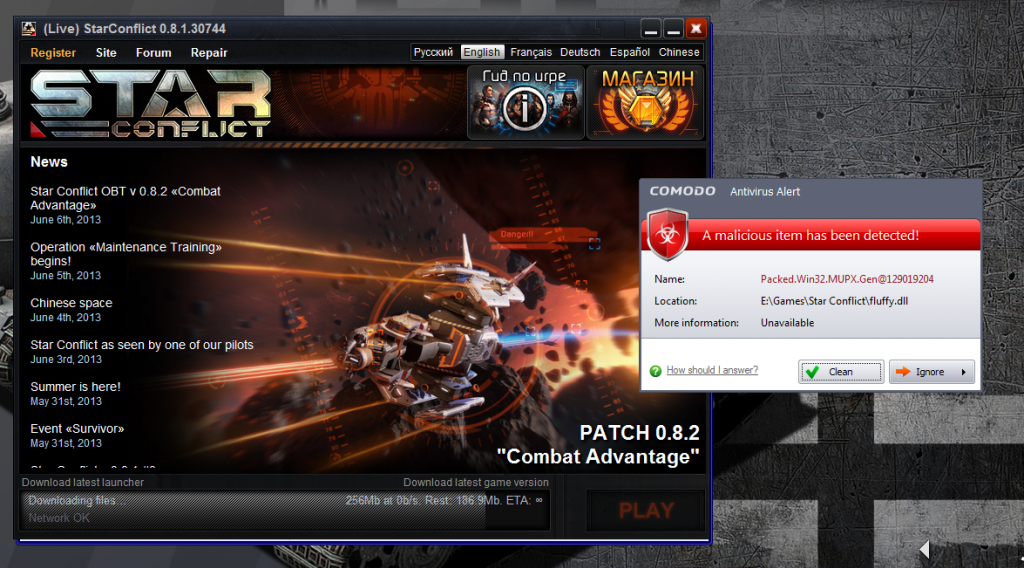The height and width of the screenshot is (568, 1024).
Task: Click 'Download latest game version' link
Action: pyautogui.click(x=475, y=482)
